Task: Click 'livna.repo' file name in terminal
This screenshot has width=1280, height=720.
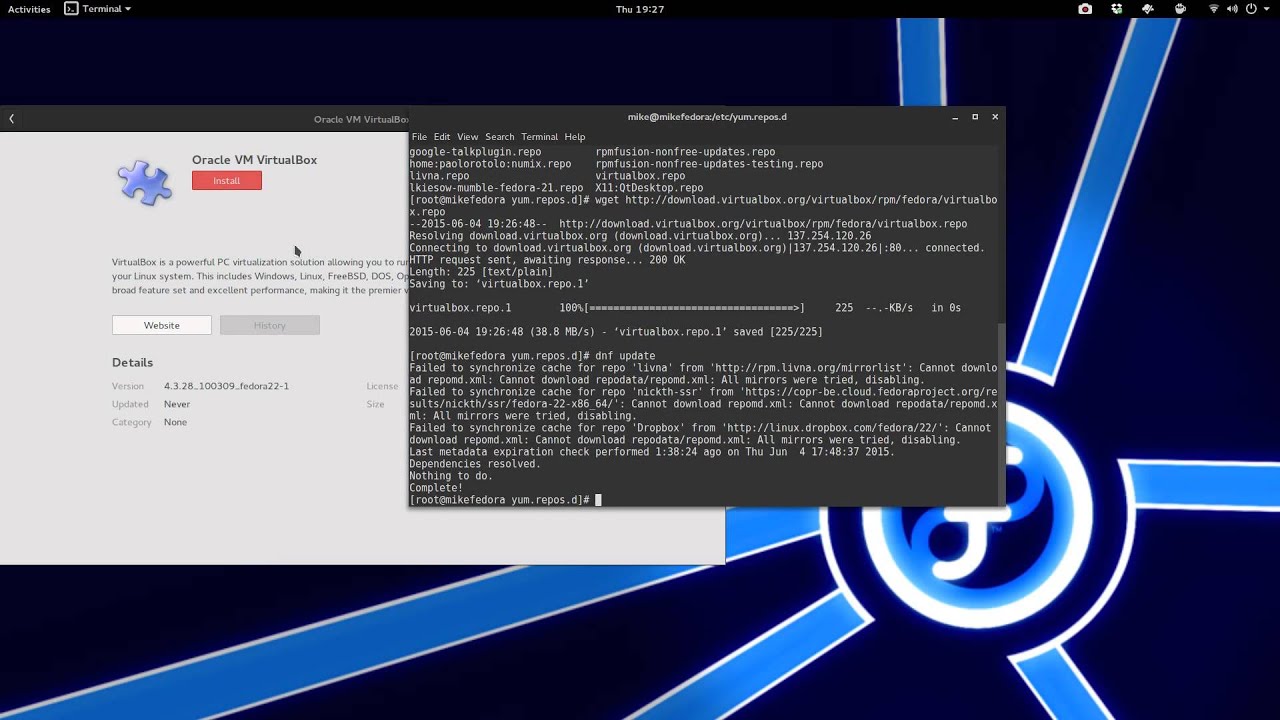Action: point(439,176)
